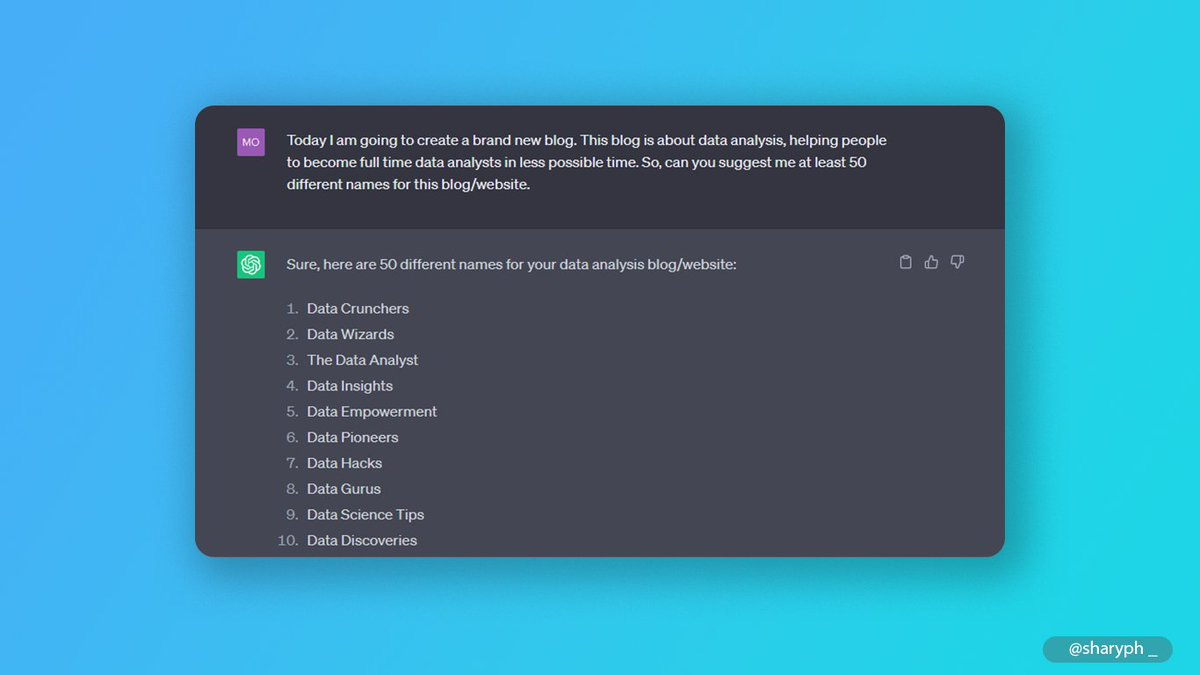
Task: Copy the response with the clipboard icon
Action: coord(906,262)
